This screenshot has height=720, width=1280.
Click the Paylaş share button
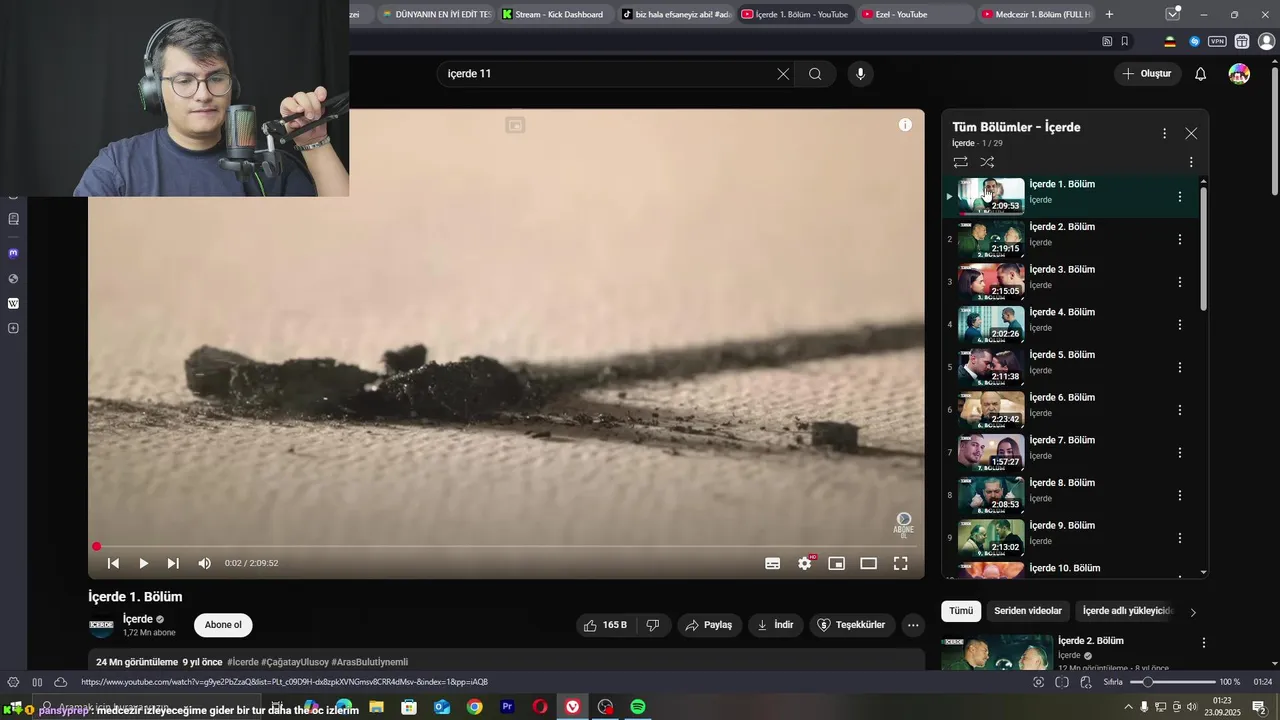coord(710,625)
